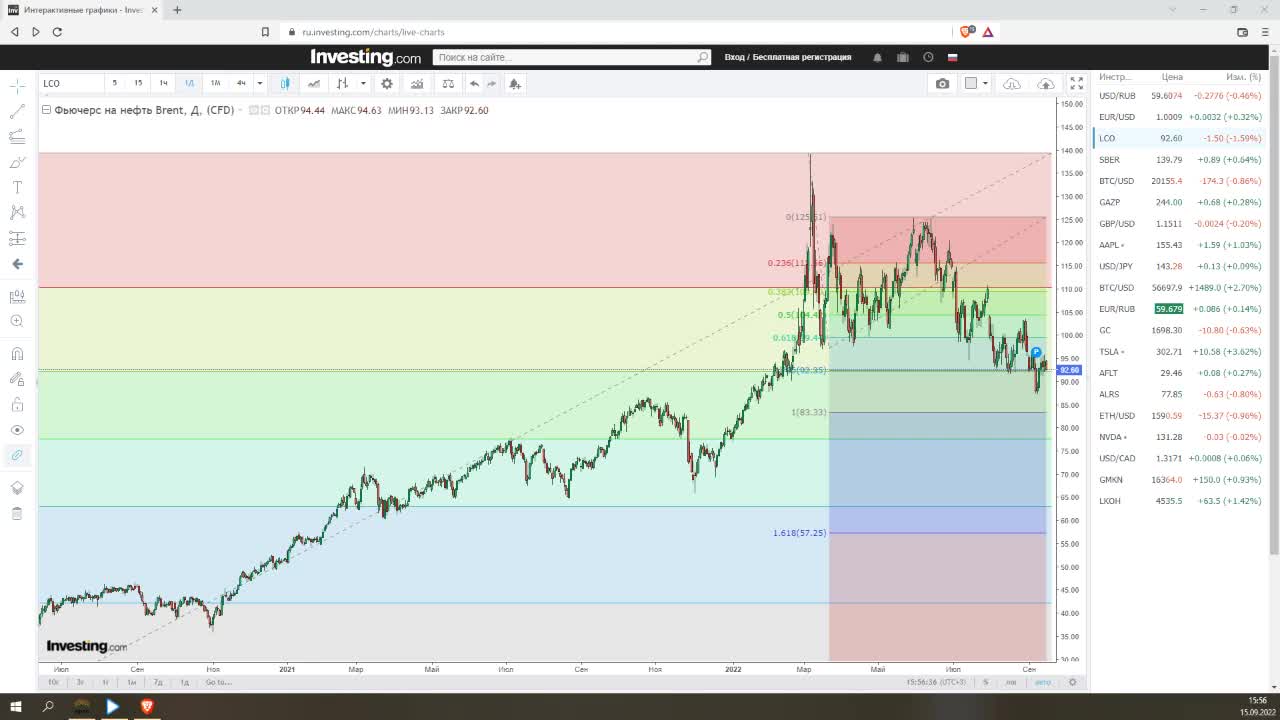This screenshot has height=720, width=1280.
Task: Open the pitchfork drawing tools
Action: tap(17, 137)
